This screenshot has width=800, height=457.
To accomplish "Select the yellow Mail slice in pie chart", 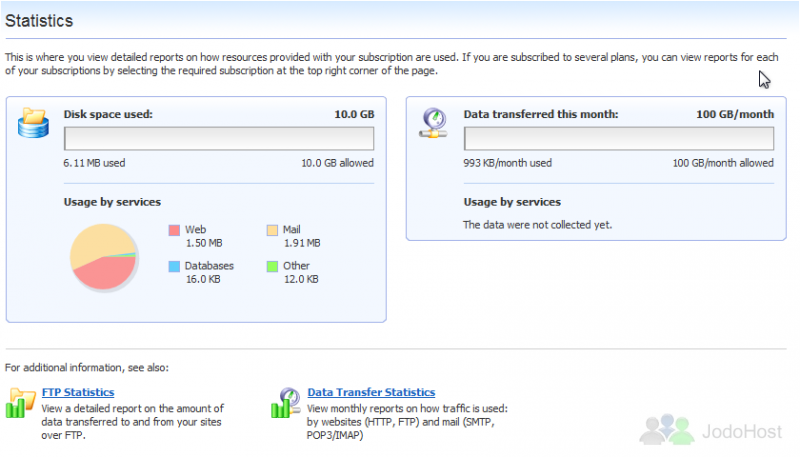I will tap(97, 241).
